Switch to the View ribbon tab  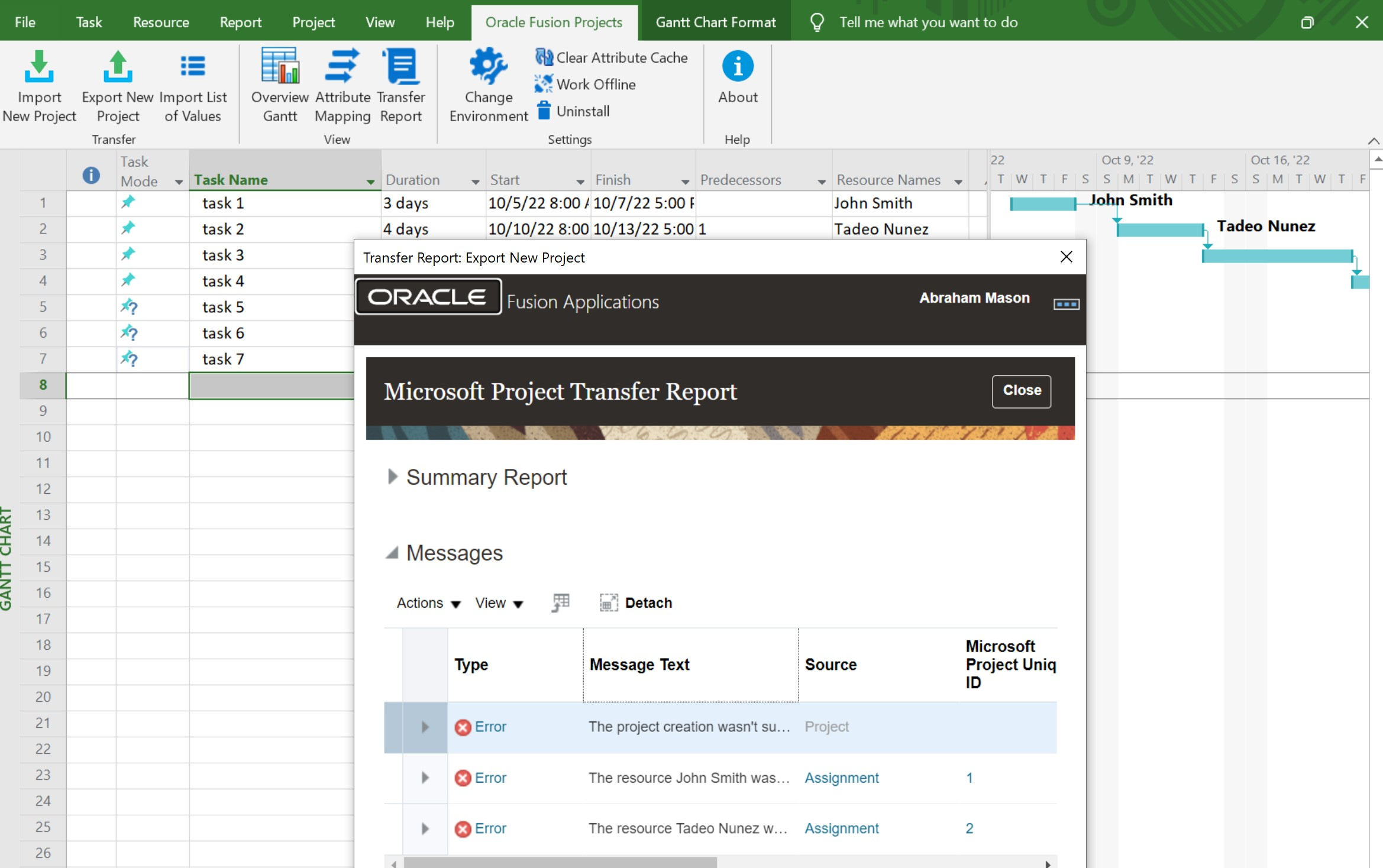(x=380, y=22)
